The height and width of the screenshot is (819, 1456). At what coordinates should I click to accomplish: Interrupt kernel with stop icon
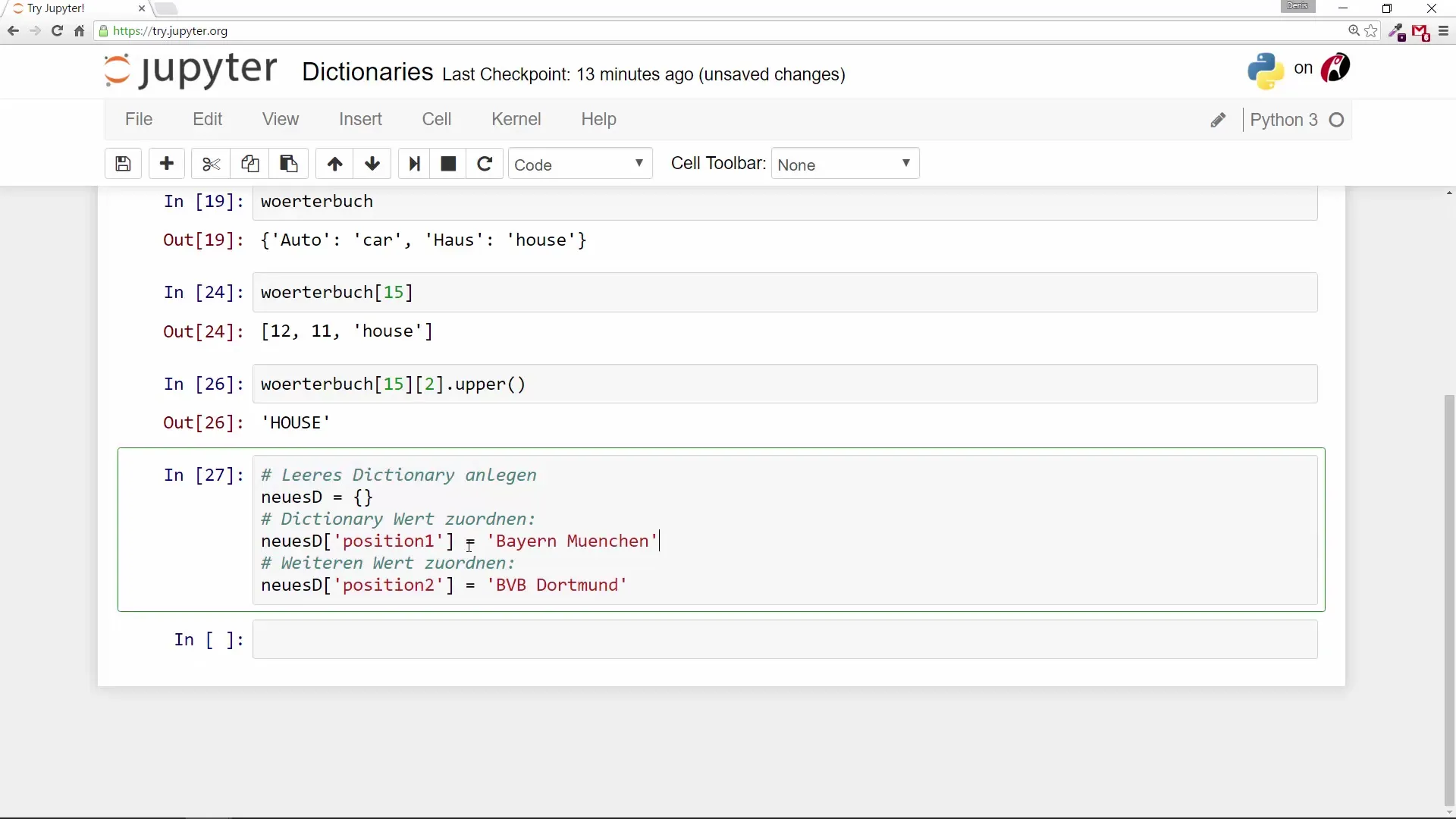point(448,164)
